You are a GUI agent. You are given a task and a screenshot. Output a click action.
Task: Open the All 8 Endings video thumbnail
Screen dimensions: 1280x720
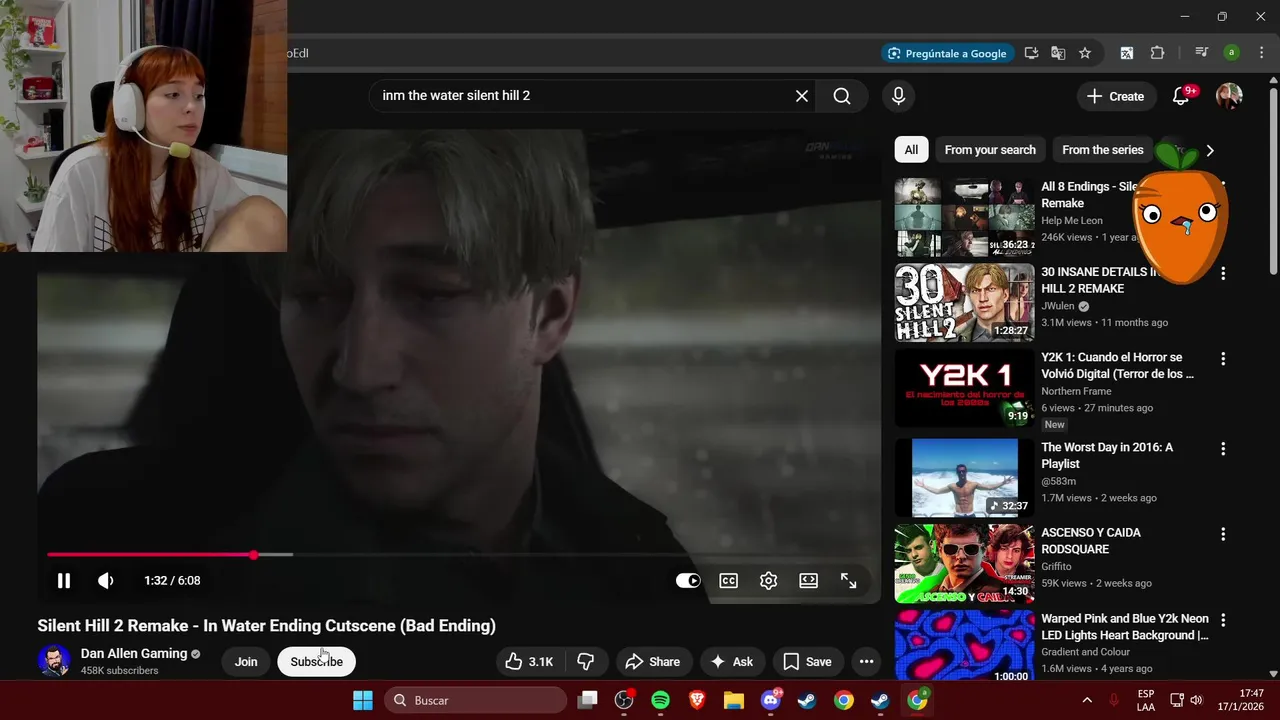coord(964,218)
